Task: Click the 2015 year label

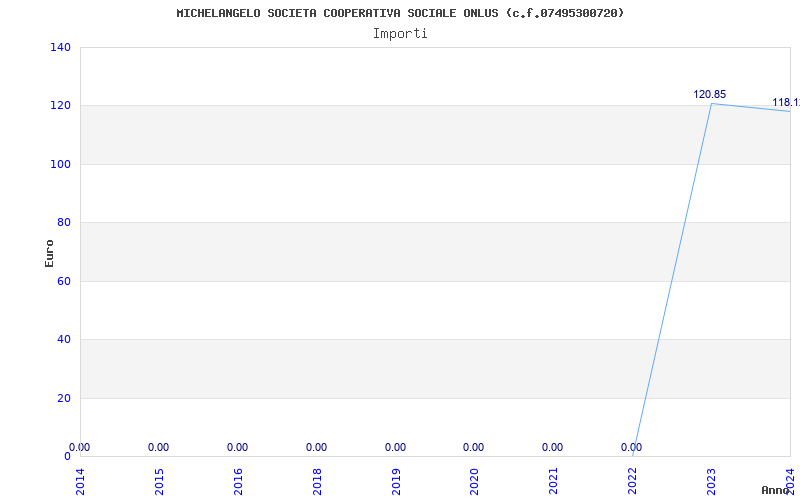Action: pos(159,481)
